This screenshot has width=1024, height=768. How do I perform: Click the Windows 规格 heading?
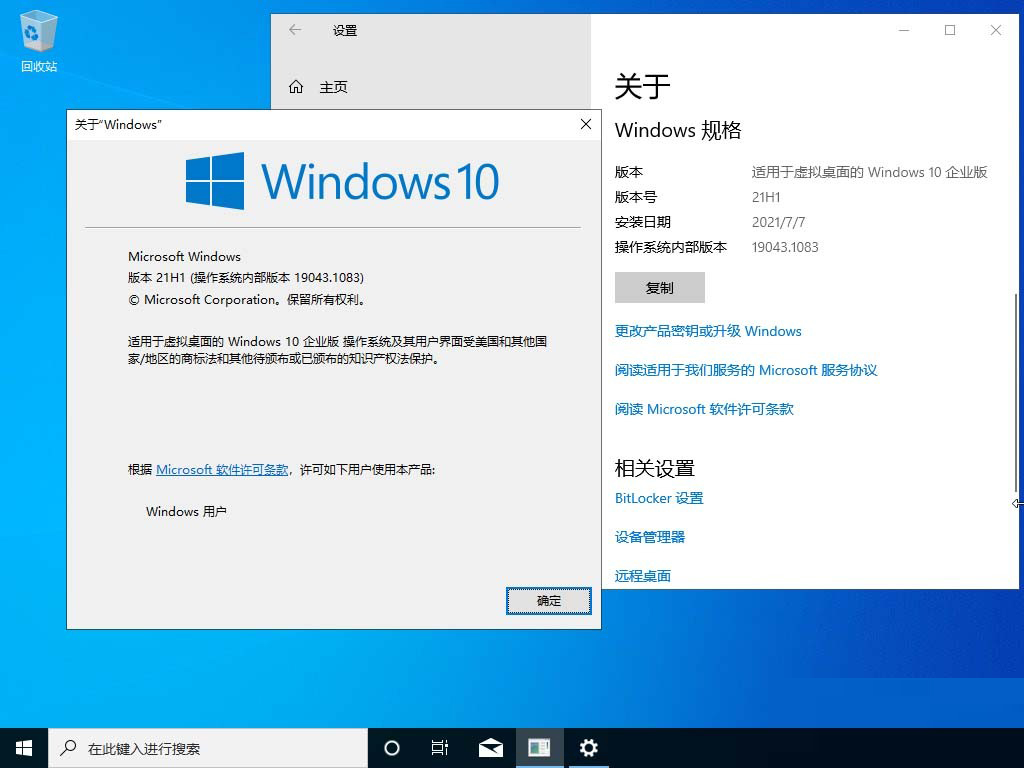(x=678, y=130)
